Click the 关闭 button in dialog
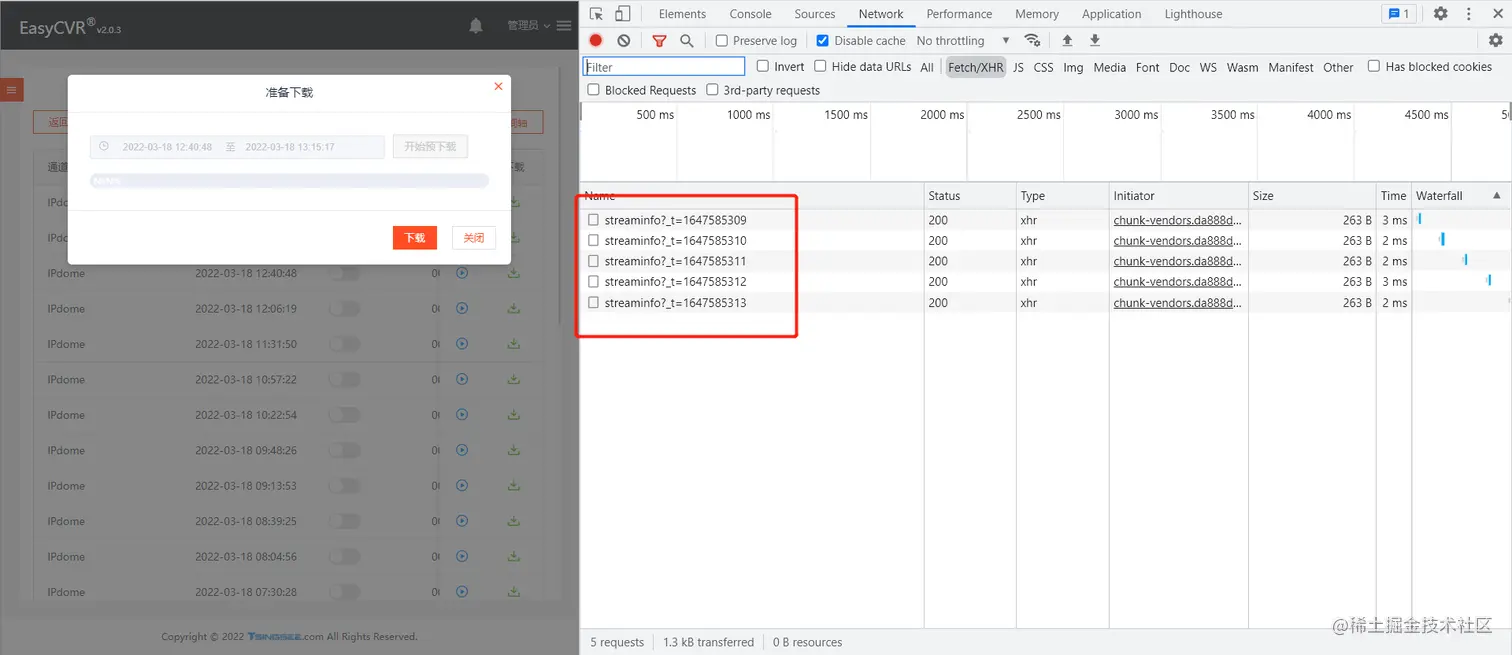 [x=474, y=238]
